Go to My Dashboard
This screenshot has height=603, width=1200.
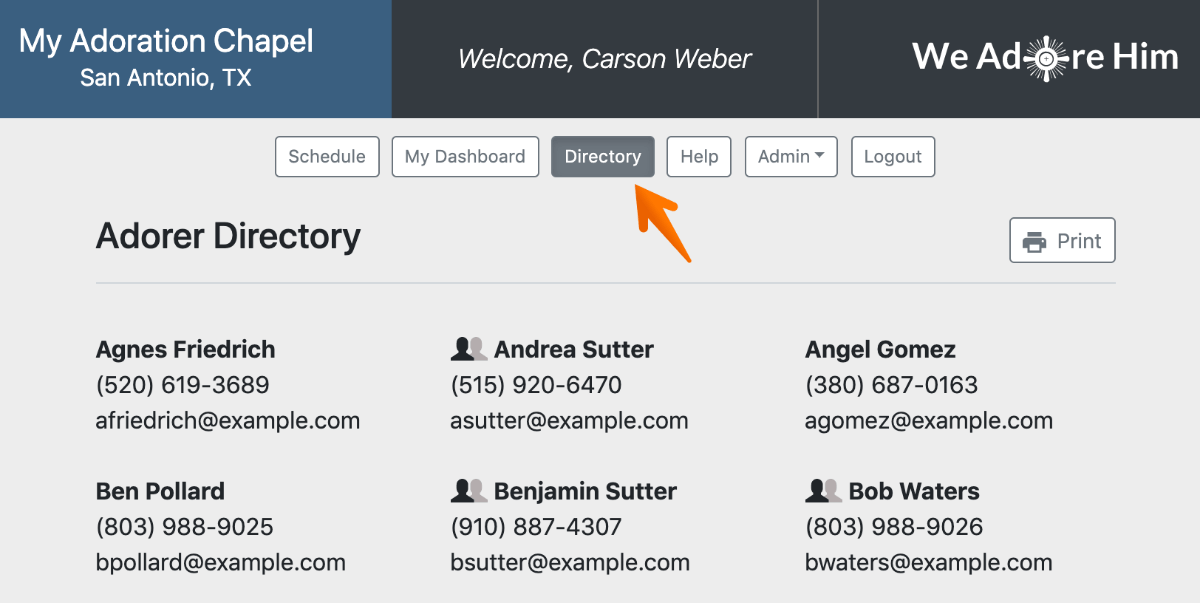pos(465,157)
